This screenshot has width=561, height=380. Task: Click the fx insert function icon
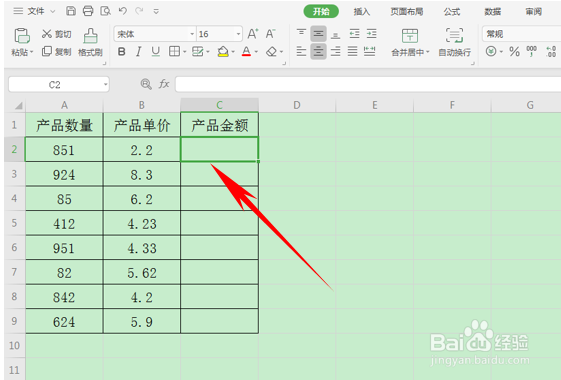[164, 84]
